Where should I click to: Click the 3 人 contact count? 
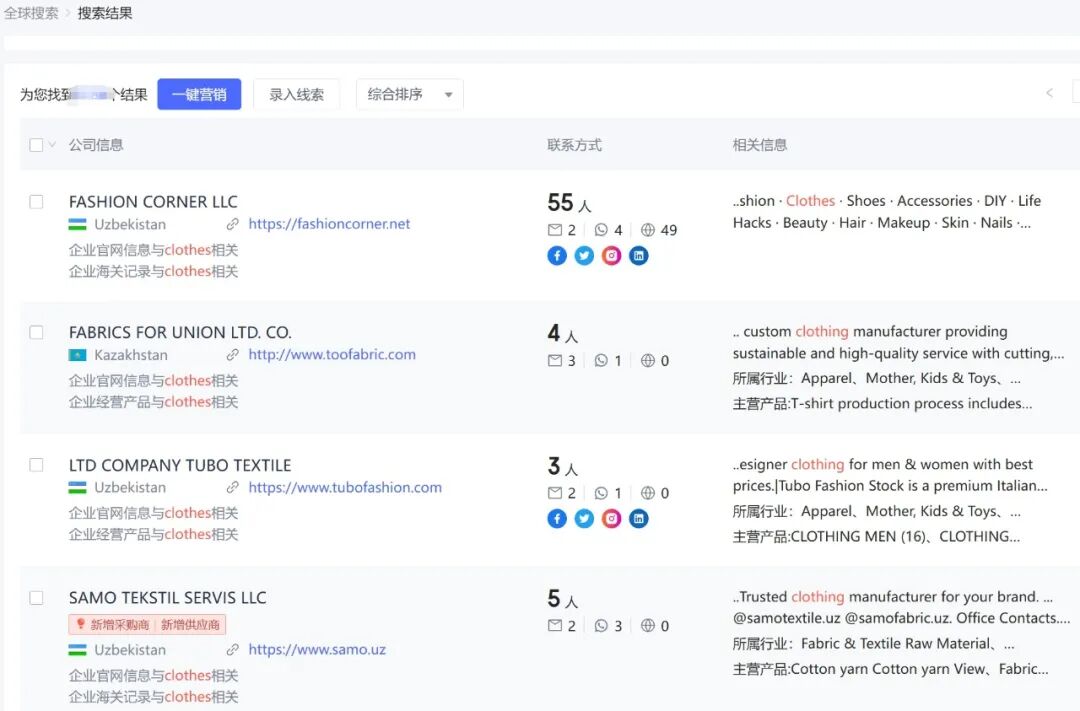click(563, 466)
